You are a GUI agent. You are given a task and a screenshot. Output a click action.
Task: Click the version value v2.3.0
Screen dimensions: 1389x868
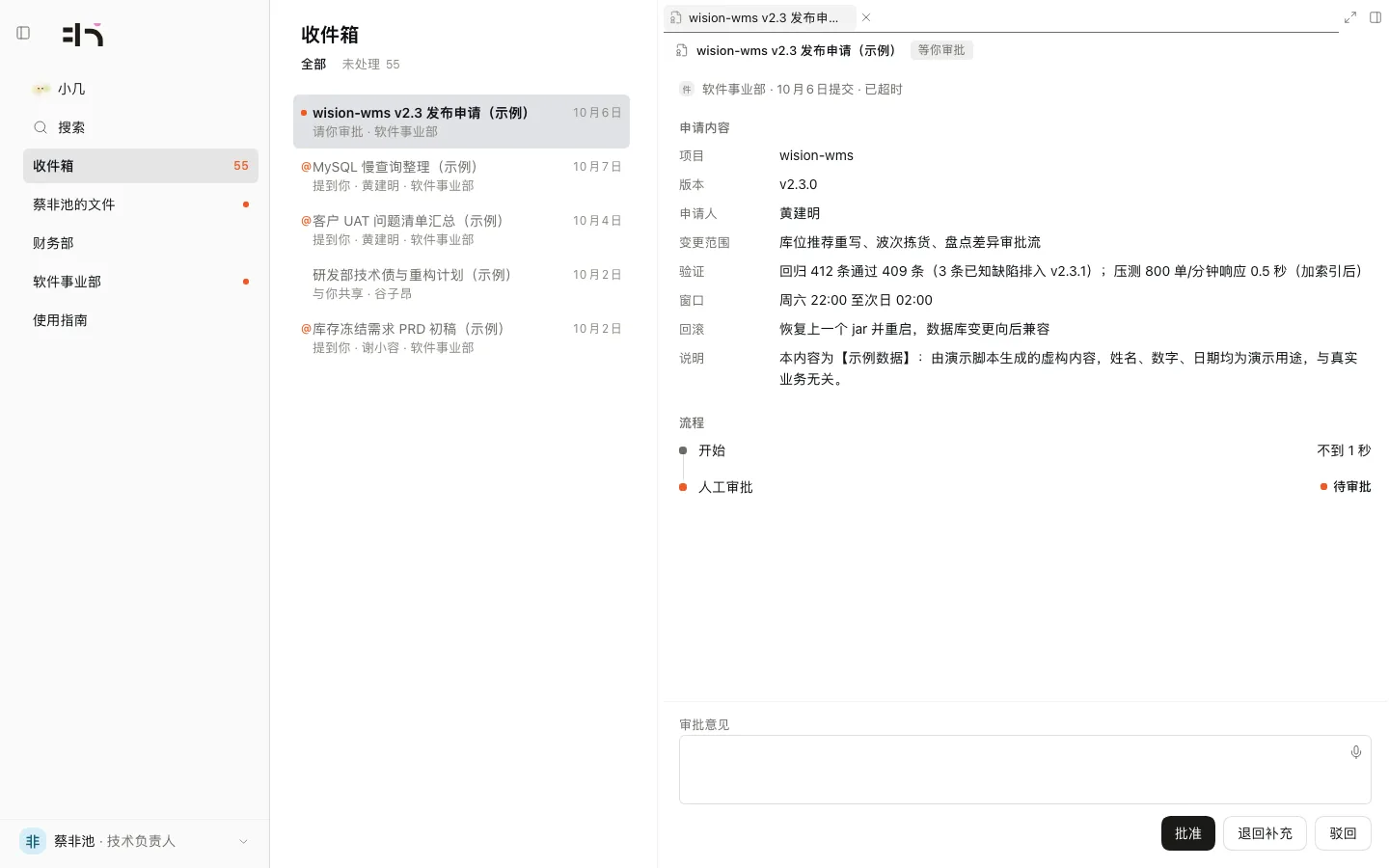pyautogui.click(x=798, y=184)
